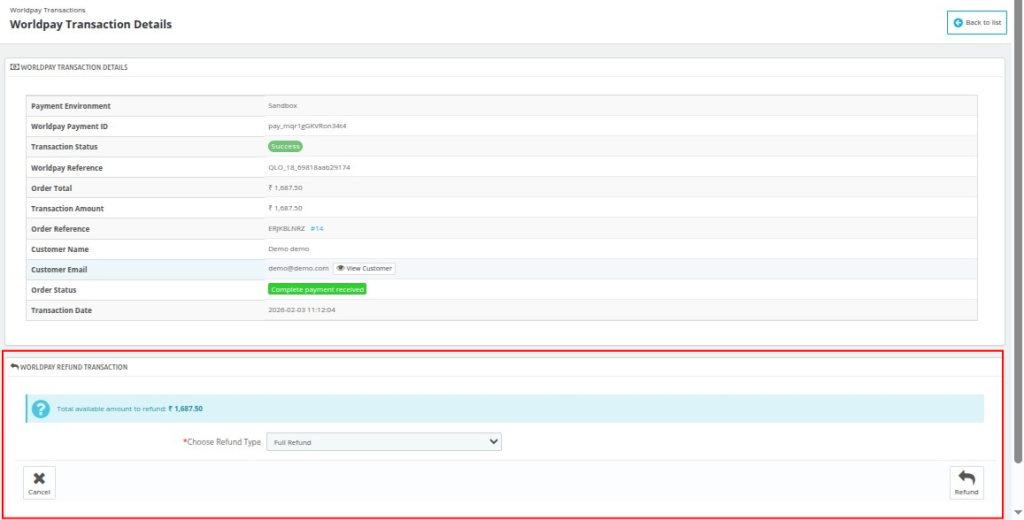Click the question mark info icon
The height and width of the screenshot is (520, 1024).
tap(40, 408)
